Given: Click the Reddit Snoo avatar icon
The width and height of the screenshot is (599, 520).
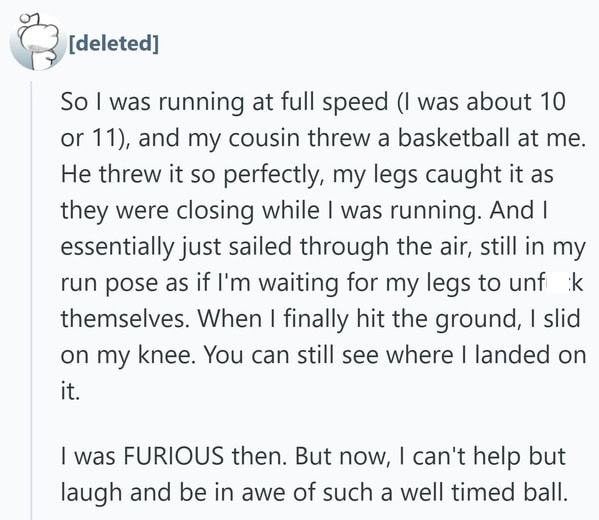Looking at the screenshot, I should (x=38, y=42).
